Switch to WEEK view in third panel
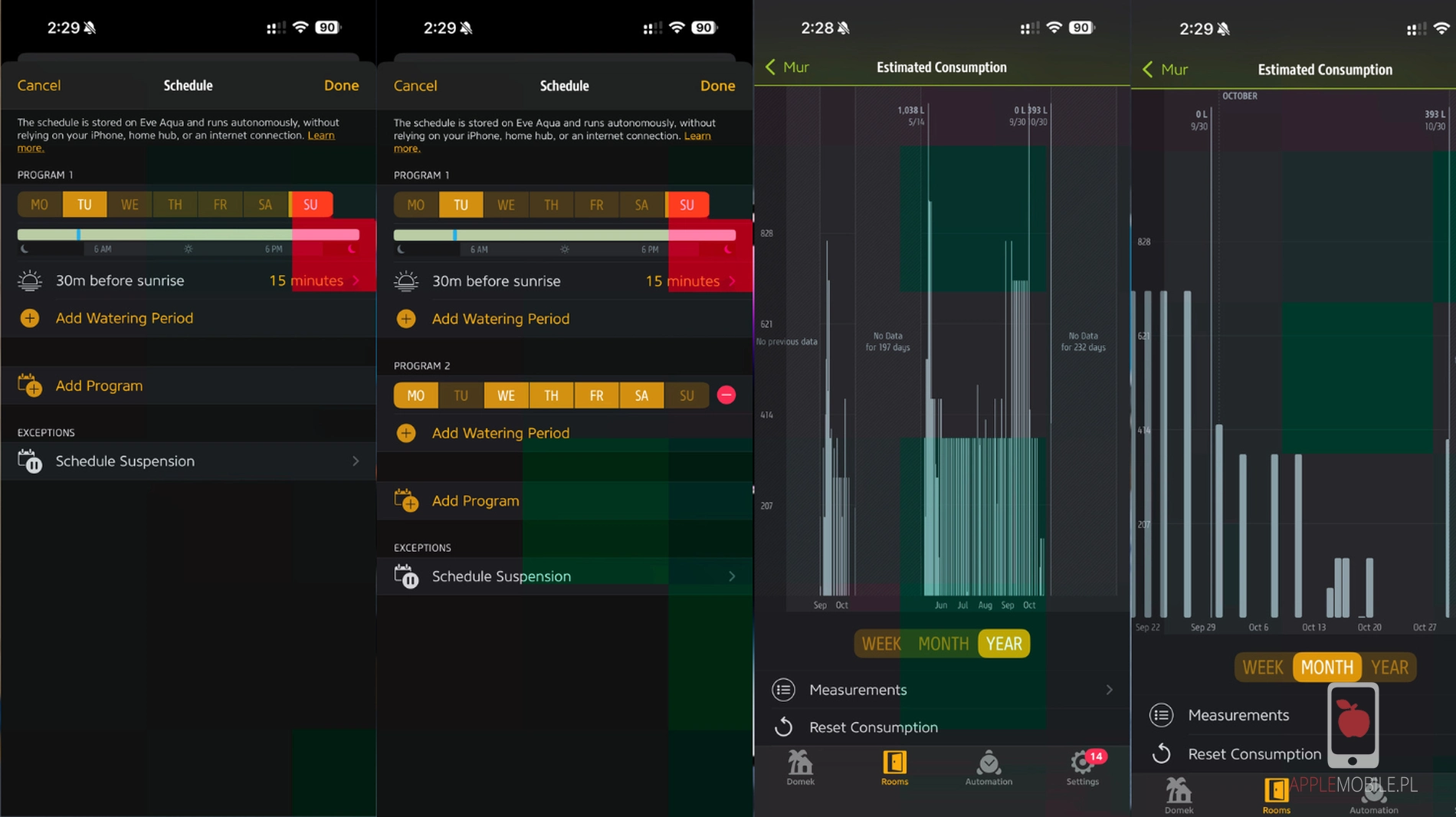 point(880,644)
